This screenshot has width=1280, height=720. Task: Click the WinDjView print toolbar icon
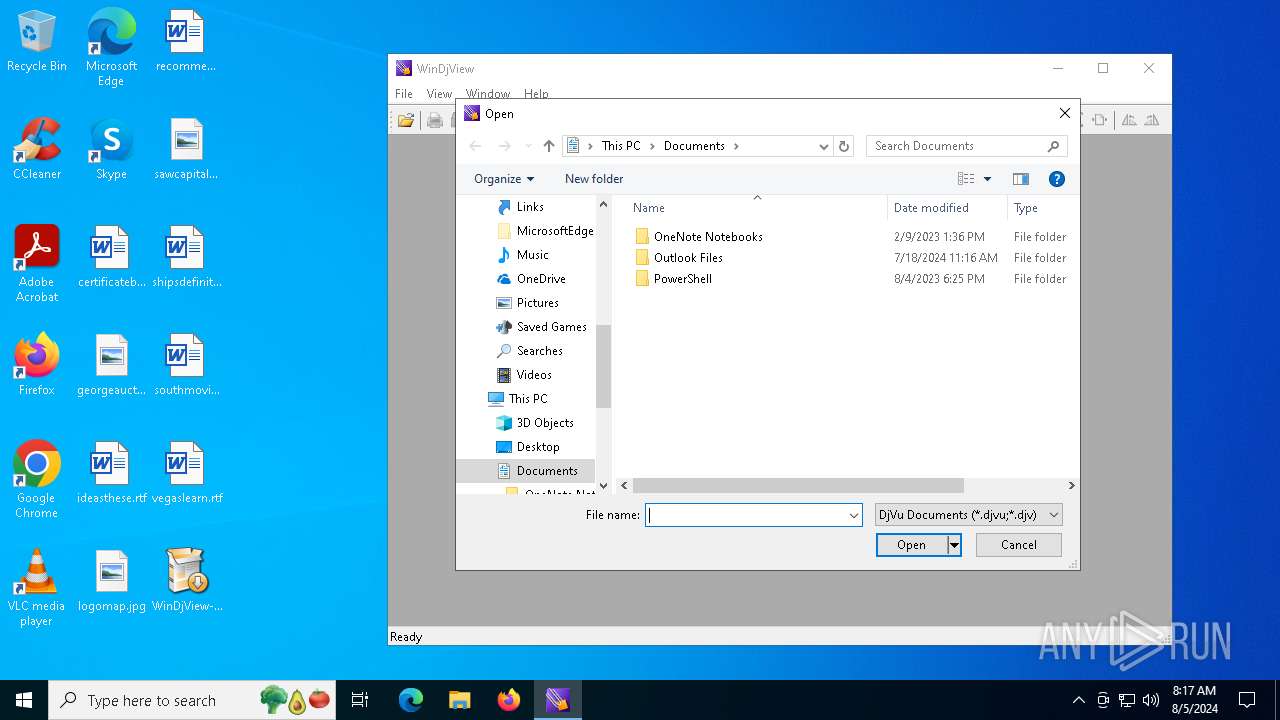tap(435, 120)
